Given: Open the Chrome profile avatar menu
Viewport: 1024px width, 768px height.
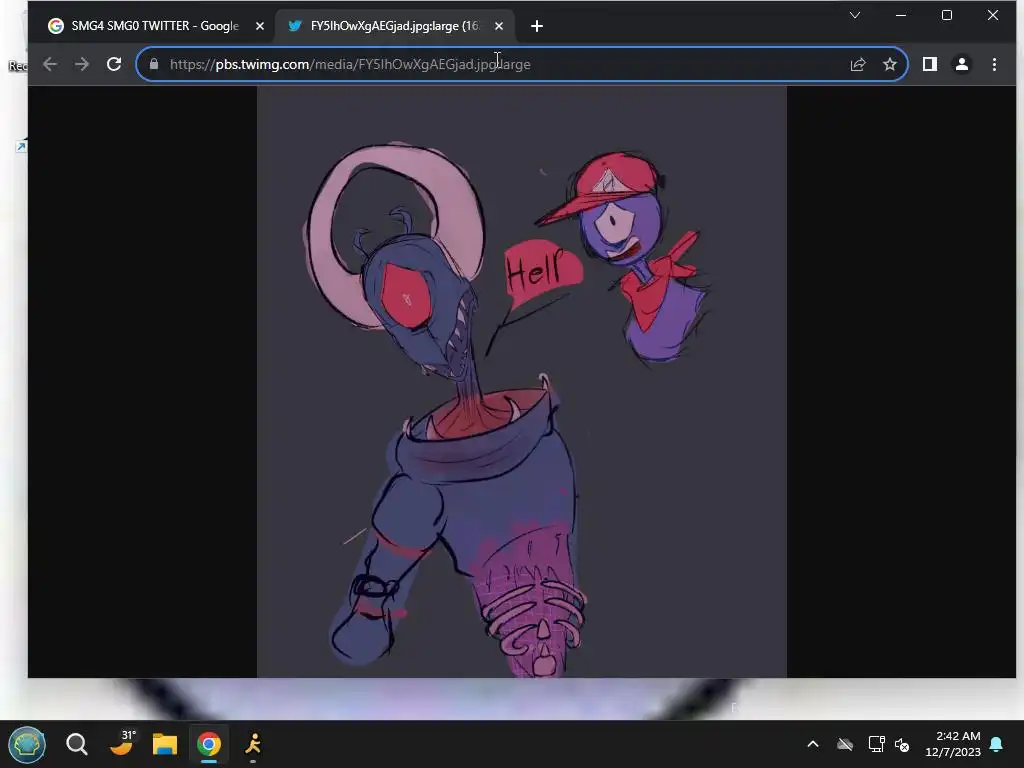Looking at the screenshot, I should click(x=961, y=64).
